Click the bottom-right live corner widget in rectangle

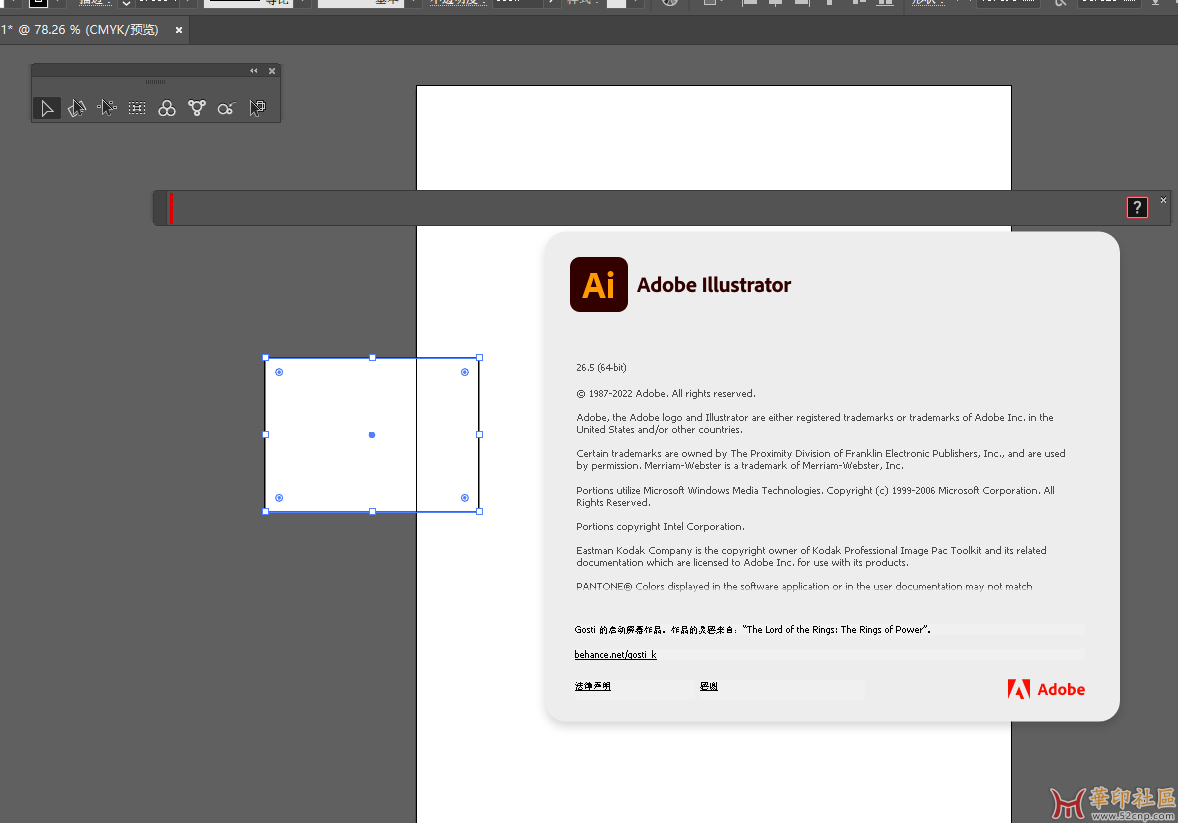click(465, 498)
